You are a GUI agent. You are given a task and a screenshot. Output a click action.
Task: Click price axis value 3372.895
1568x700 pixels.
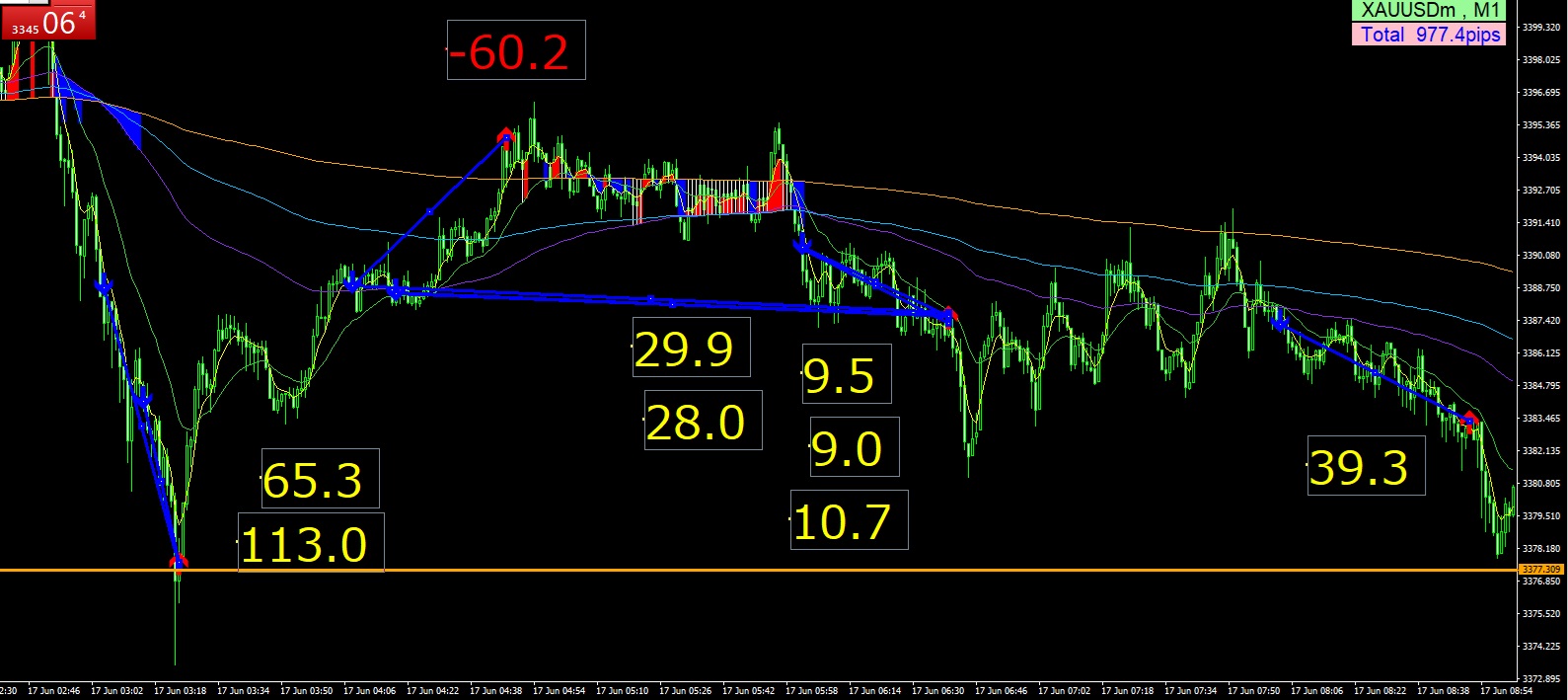pos(1541,679)
